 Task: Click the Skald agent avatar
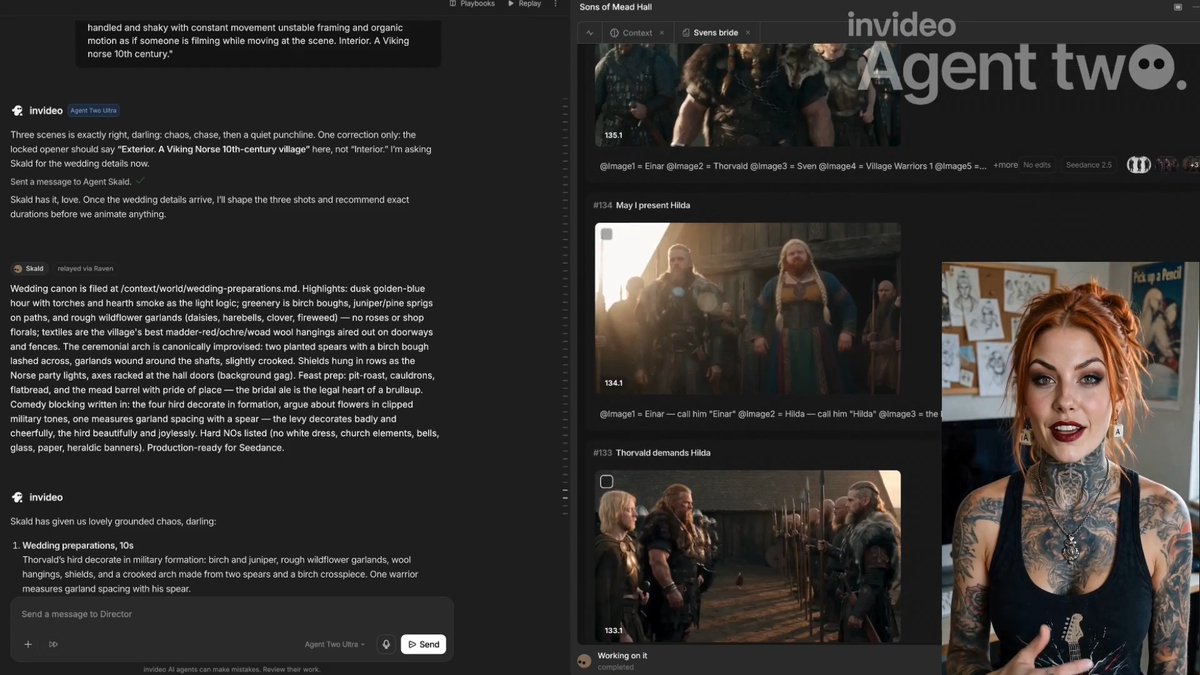17,268
